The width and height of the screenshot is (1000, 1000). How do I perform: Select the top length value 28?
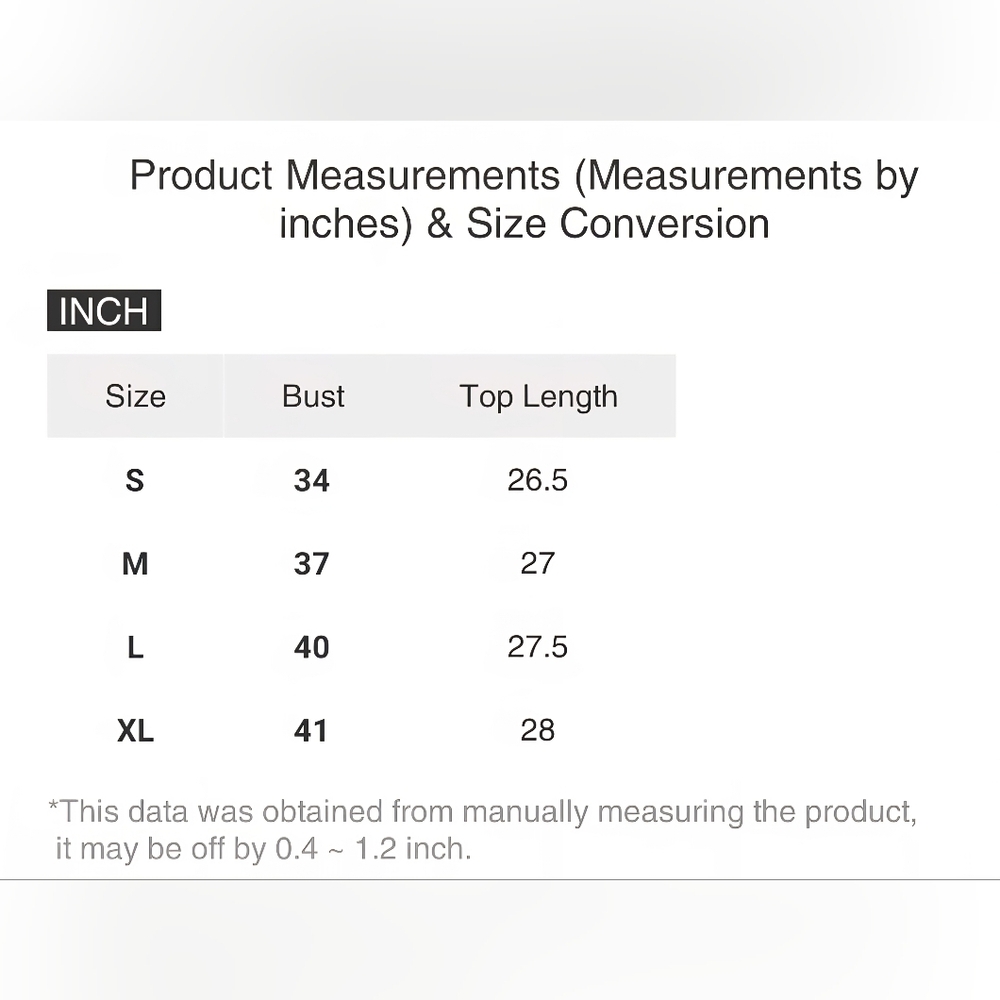(537, 731)
